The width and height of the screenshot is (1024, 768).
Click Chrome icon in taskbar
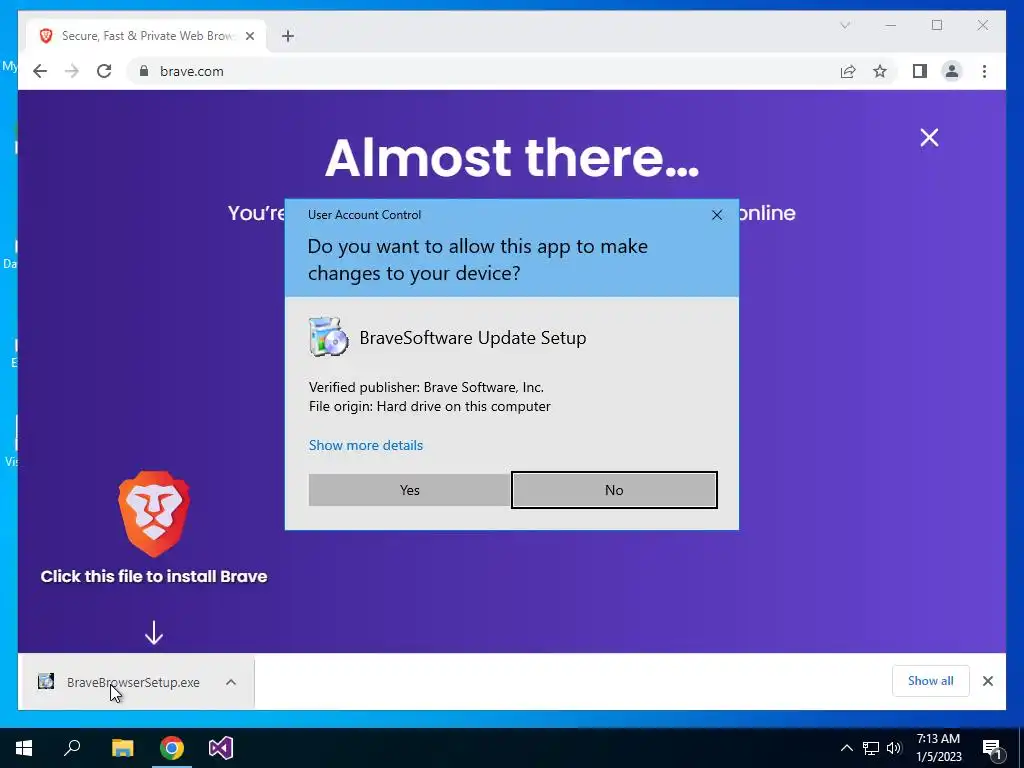pyautogui.click(x=172, y=748)
